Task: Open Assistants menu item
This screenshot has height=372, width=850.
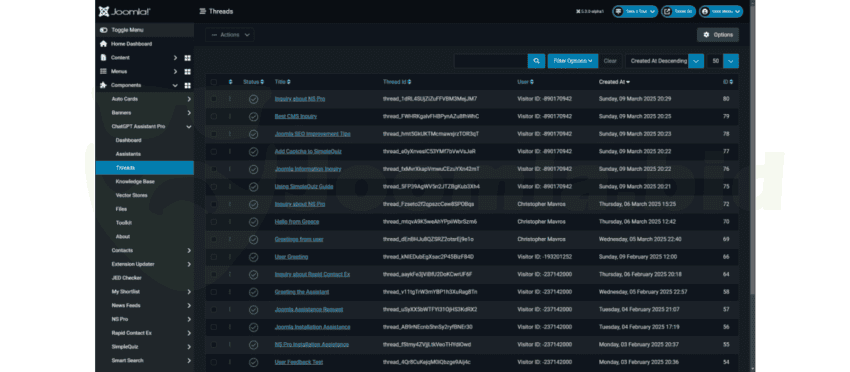Action: click(x=128, y=154)
